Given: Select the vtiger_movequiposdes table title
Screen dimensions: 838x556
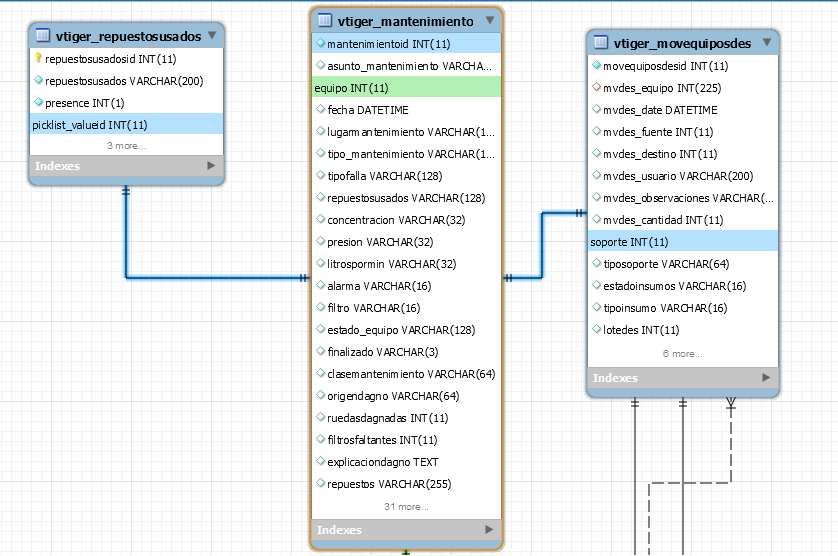Looking at the screenshot, I should pos(682,43).
